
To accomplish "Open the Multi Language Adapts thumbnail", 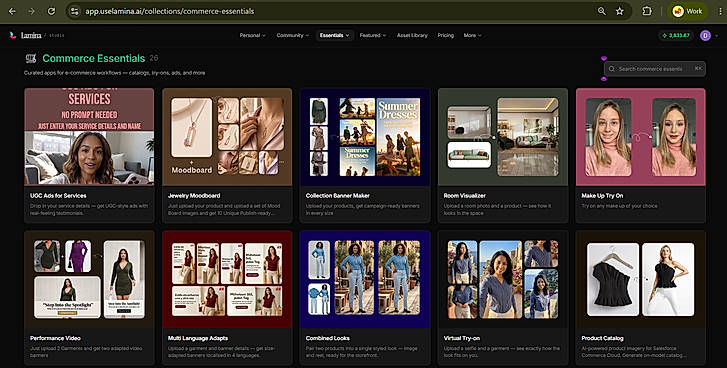I will 227,279.
